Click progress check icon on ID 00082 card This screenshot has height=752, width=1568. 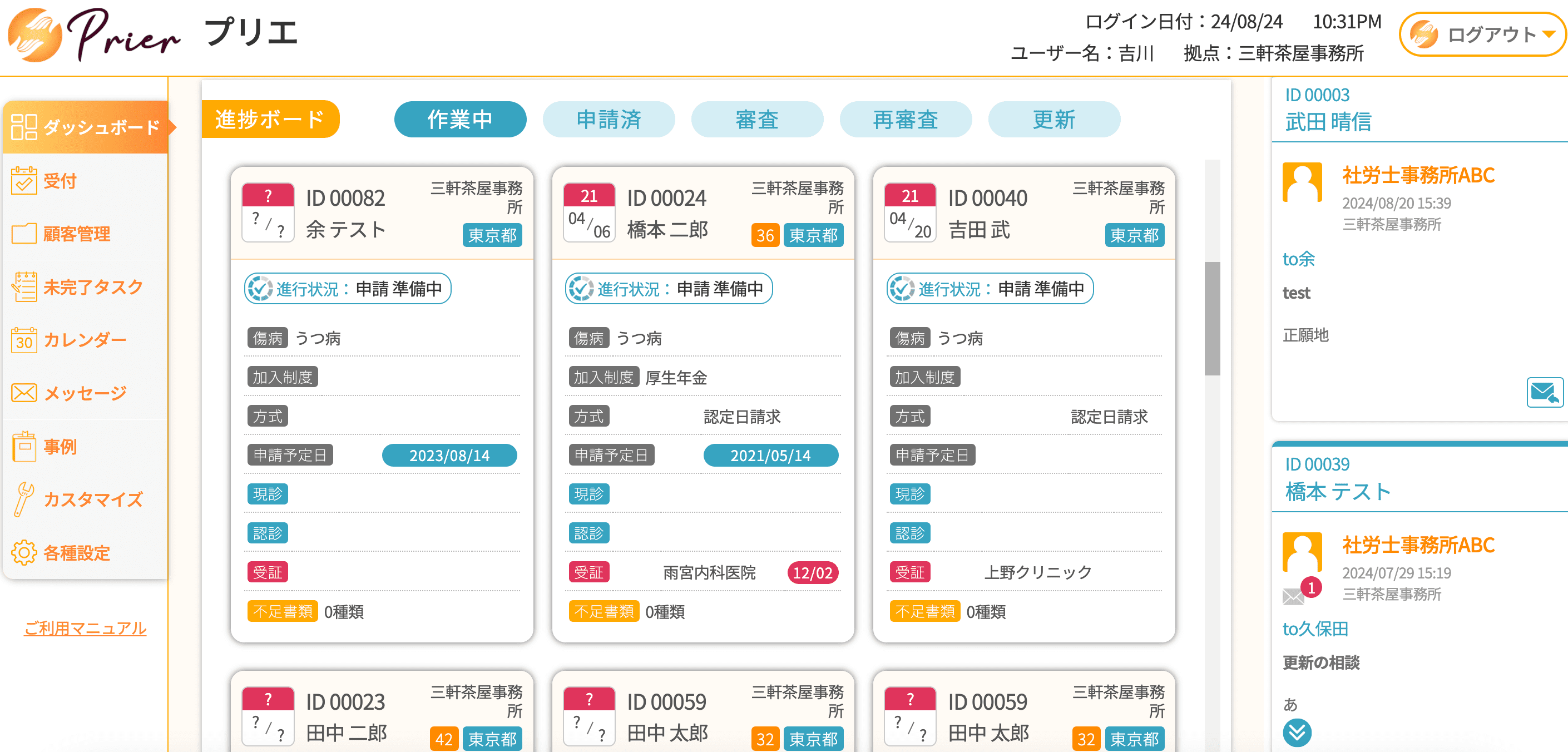point(260,289)
